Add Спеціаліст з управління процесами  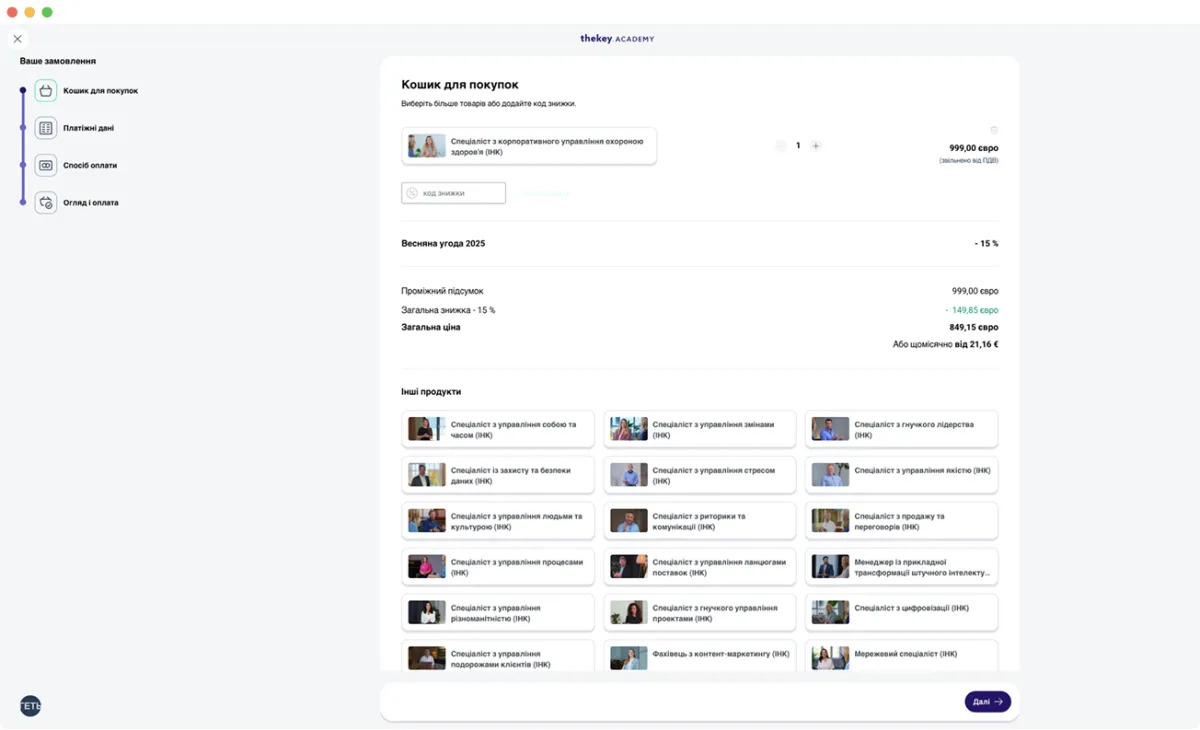[498, 567]
